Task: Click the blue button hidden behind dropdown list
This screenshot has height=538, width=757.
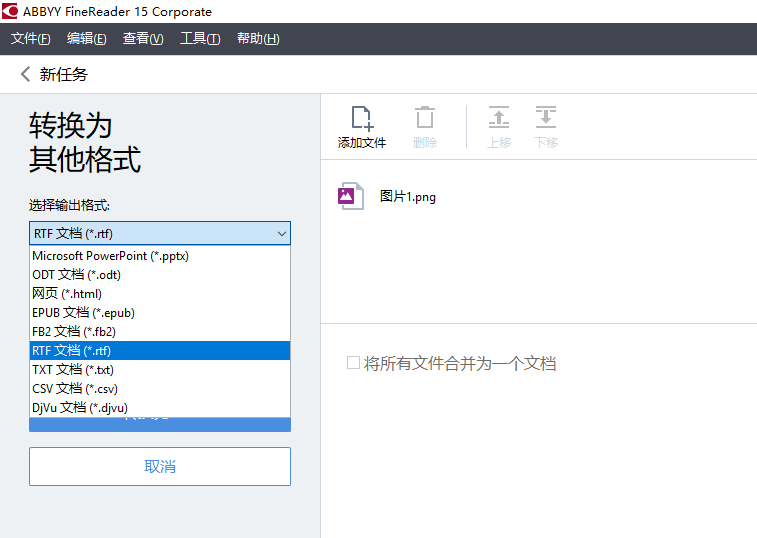Action: tap(160, 425)
